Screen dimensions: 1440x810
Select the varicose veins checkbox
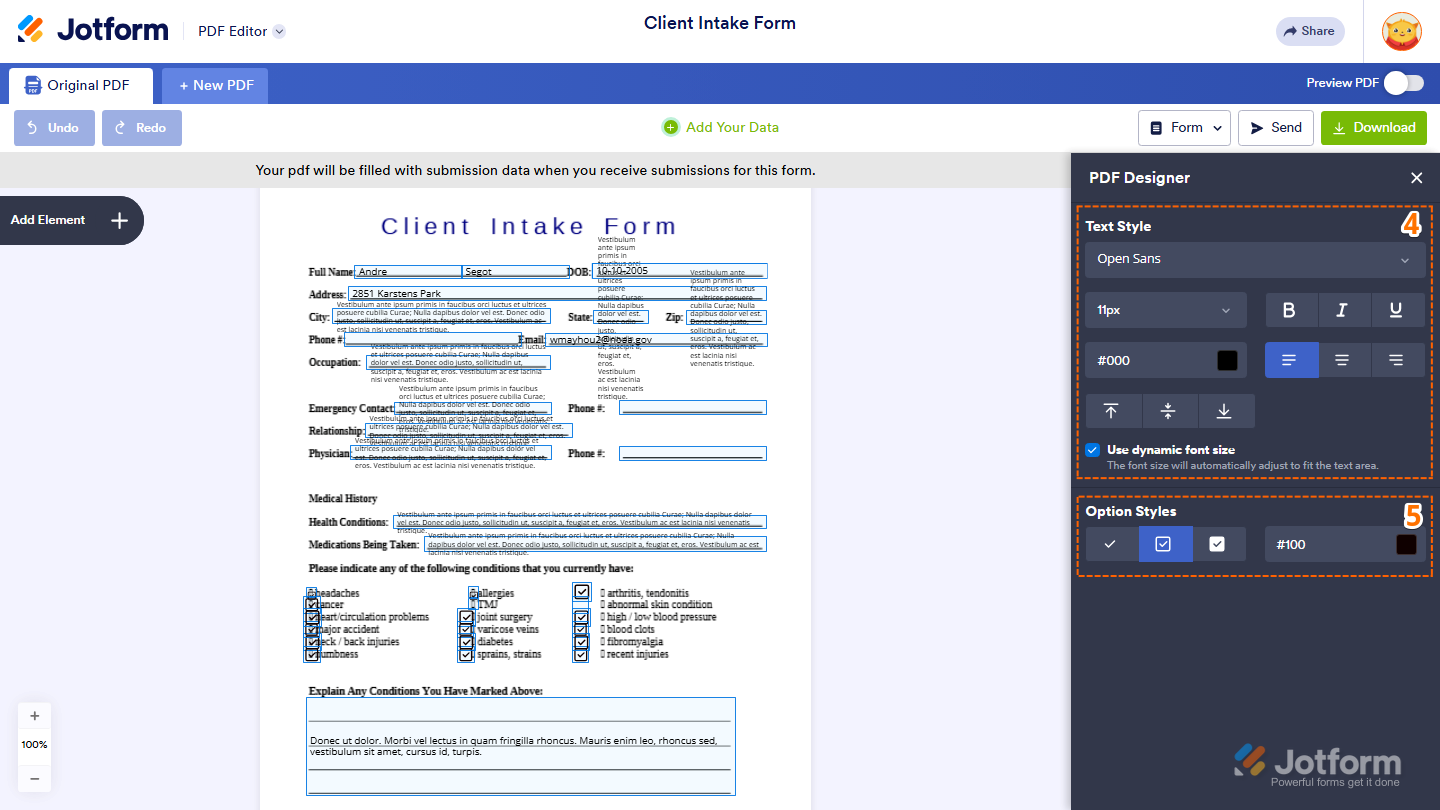click(x=466, y=630)
